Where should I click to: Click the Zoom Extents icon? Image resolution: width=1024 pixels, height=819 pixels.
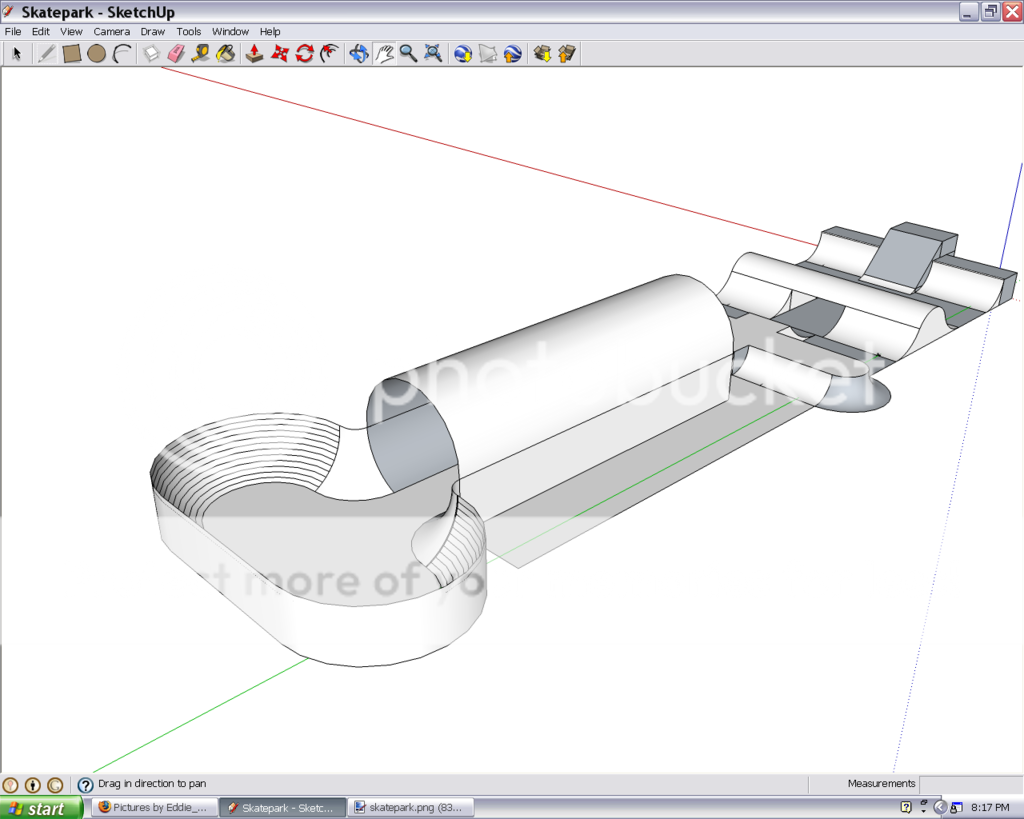[434, 54]
